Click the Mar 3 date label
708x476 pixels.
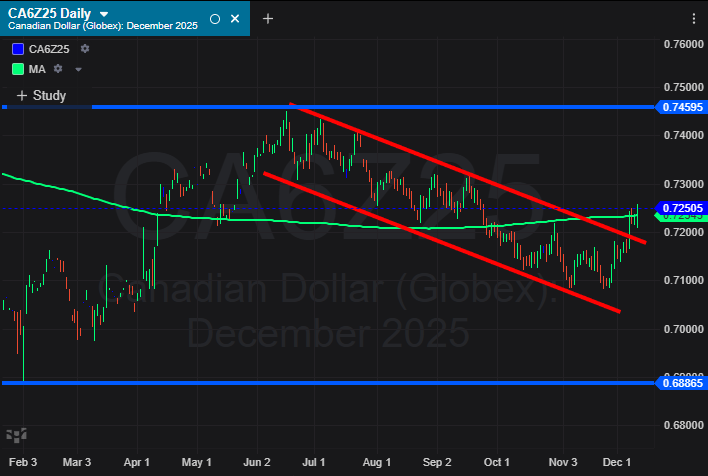click(77, 462)
